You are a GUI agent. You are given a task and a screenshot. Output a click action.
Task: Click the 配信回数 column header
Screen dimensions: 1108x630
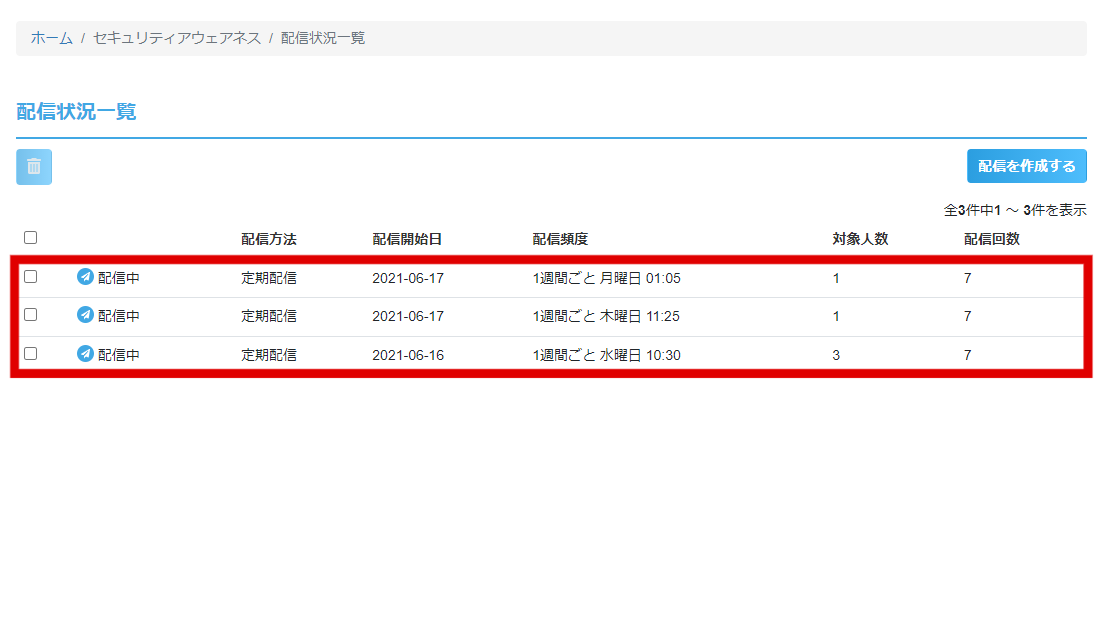(991, 239)
